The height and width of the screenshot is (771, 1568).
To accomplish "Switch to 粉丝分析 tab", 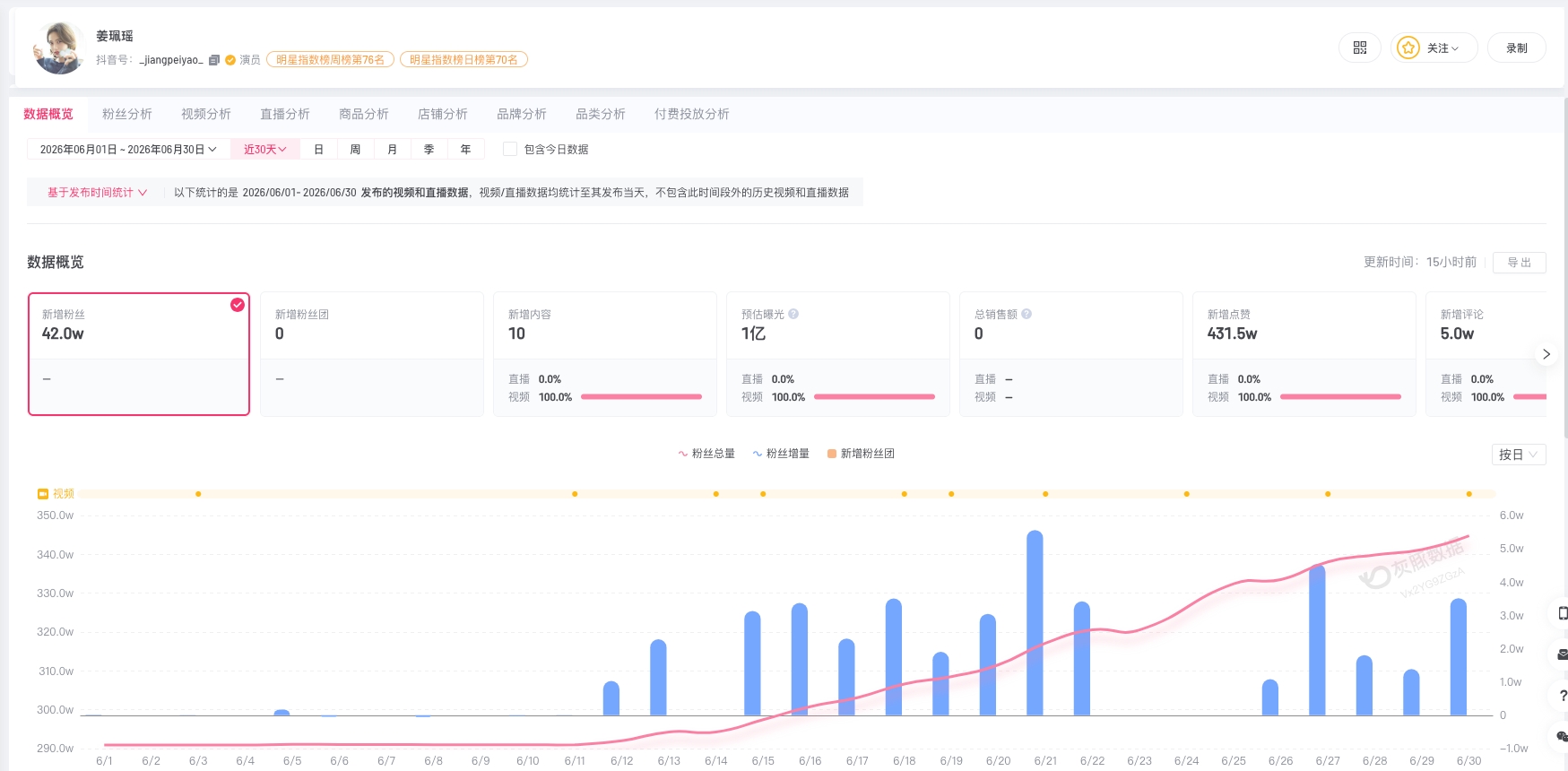I will point(127,114).
